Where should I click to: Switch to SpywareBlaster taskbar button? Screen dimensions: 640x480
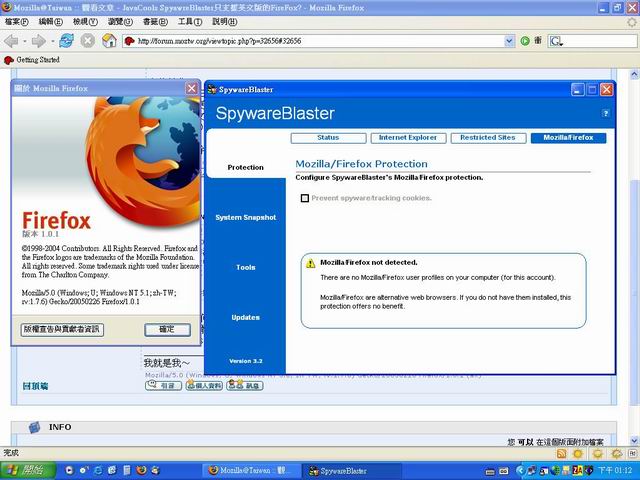(351, 471)
